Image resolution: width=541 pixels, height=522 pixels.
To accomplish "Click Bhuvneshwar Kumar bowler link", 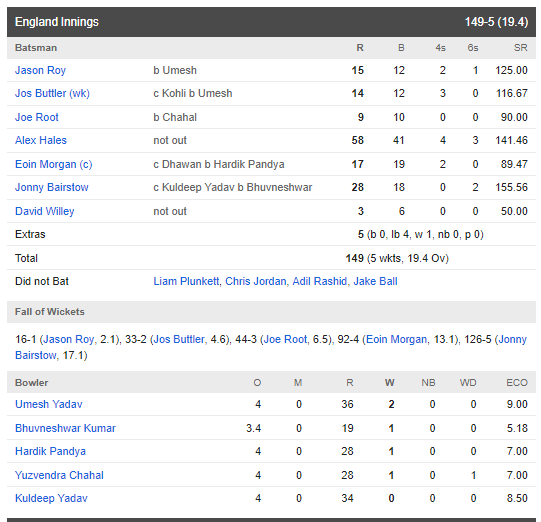I will click(x=65, y=428).
